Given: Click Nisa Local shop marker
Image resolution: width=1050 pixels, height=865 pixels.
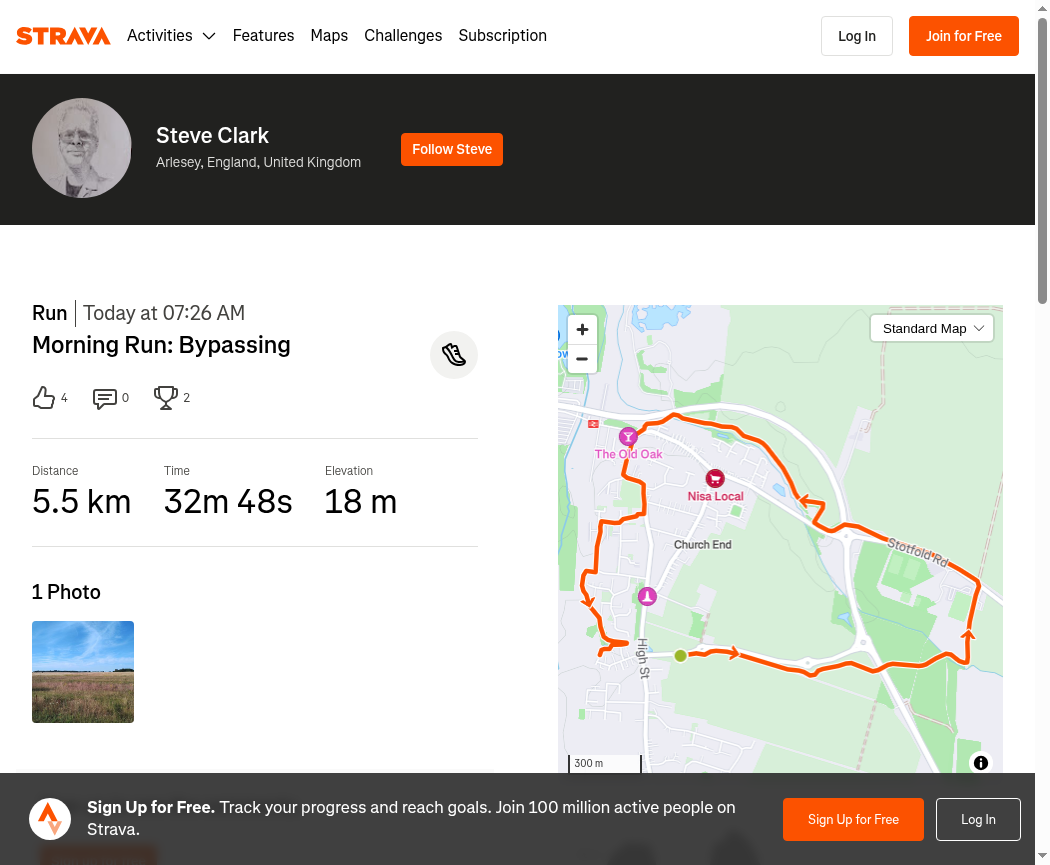Looking at the screenshot, I should (715, 479).
